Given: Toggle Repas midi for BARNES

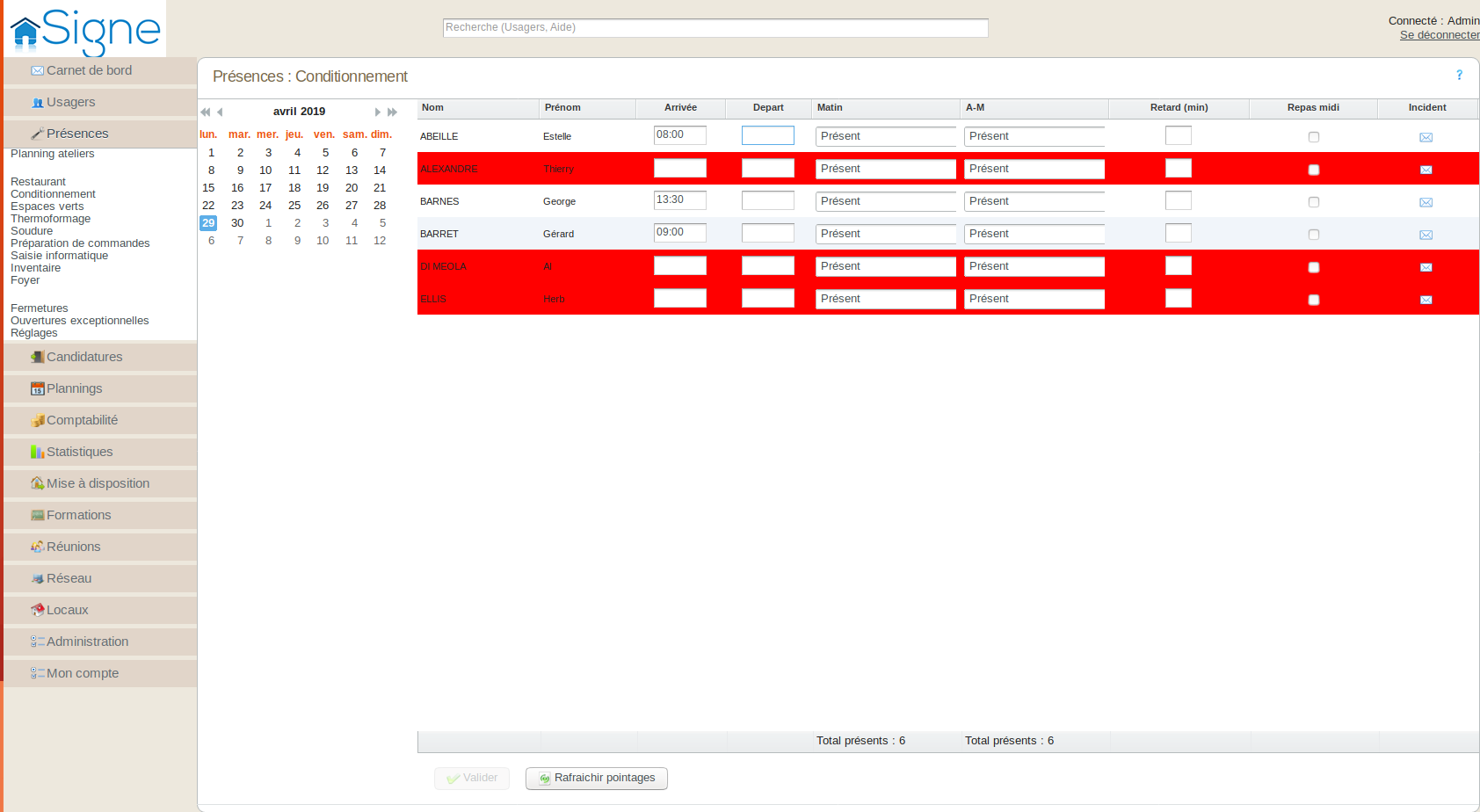Looking at the screenshot, I should (x=1314, y=202).
